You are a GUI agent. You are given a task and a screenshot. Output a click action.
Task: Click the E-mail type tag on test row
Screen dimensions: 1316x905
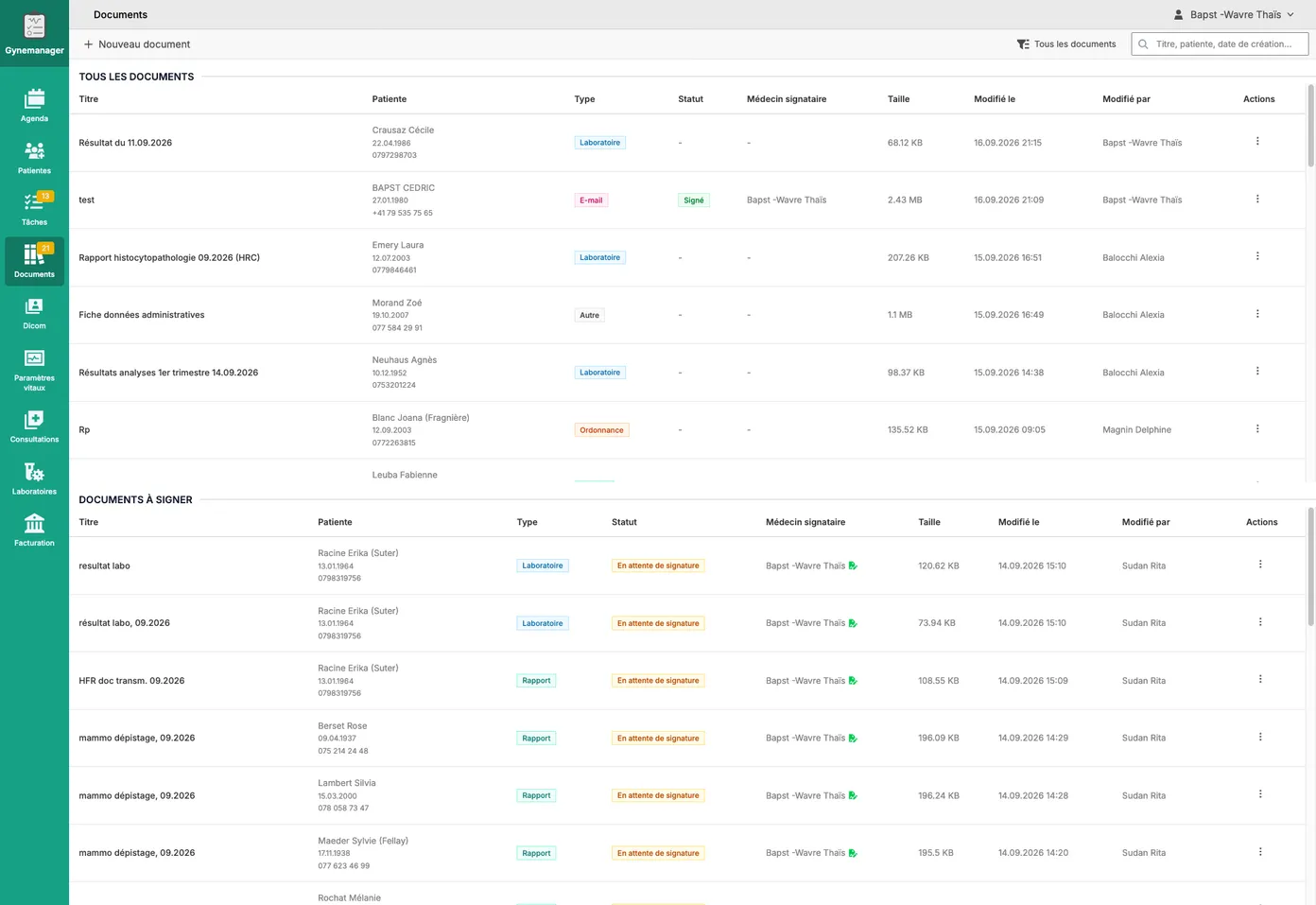click(x=591, y=200)
